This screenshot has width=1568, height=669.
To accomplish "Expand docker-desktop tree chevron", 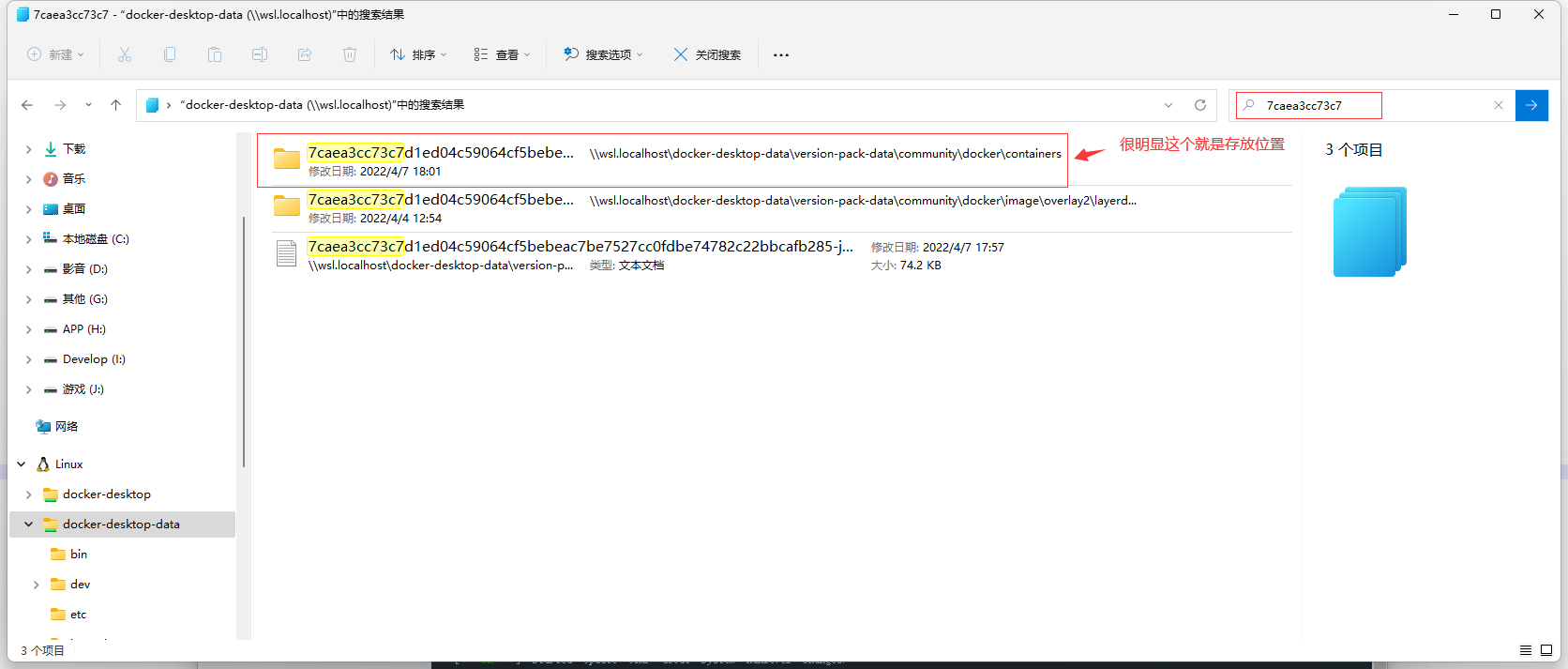I will [28, 494].
